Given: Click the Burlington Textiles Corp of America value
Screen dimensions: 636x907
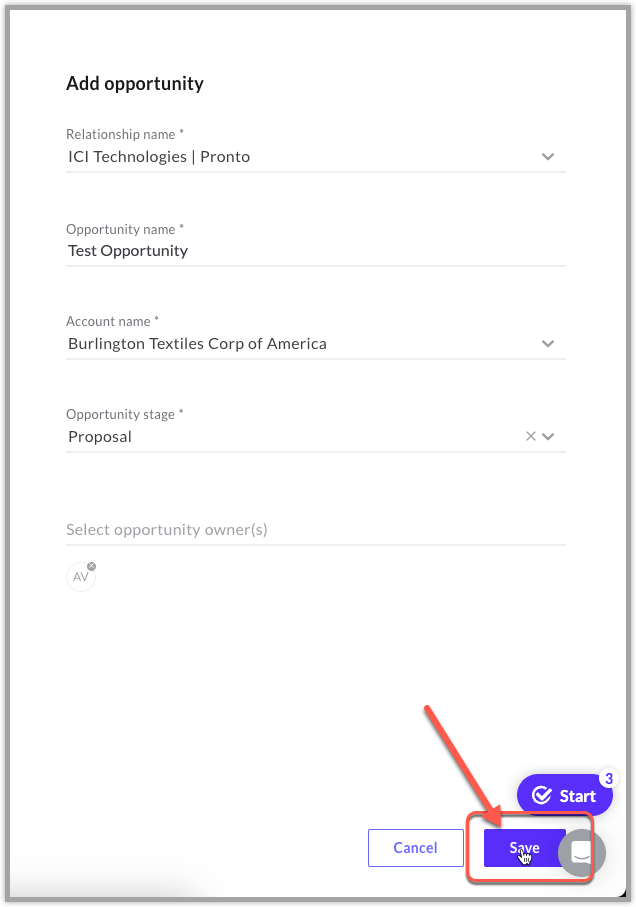Looking at the screenshot, I should tap(197, 344).
